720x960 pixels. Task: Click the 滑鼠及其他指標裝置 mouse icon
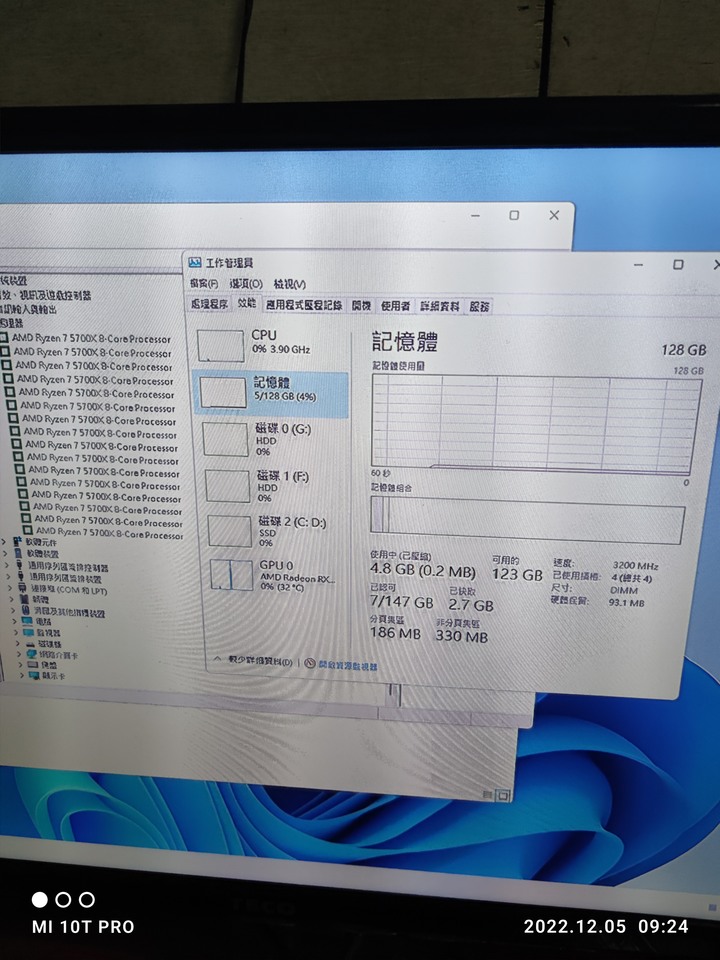click(26, 610)
